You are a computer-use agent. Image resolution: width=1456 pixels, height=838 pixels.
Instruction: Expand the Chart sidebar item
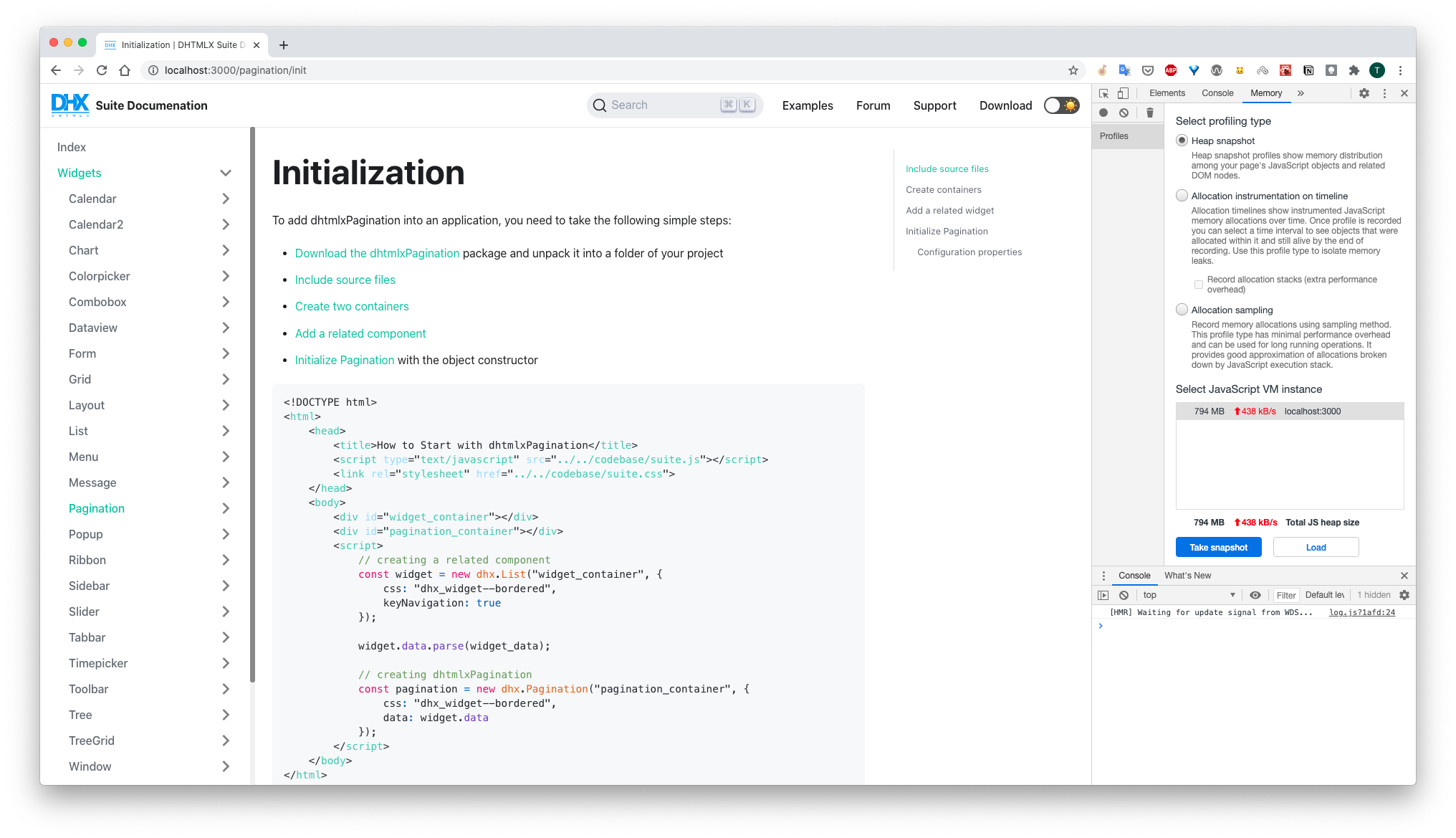(226, 250)
